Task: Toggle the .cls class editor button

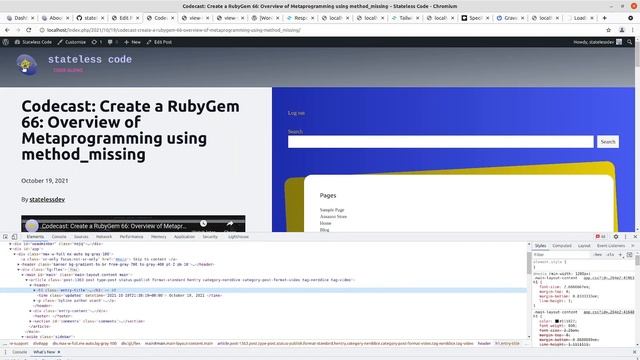Action: pos(610,255)
